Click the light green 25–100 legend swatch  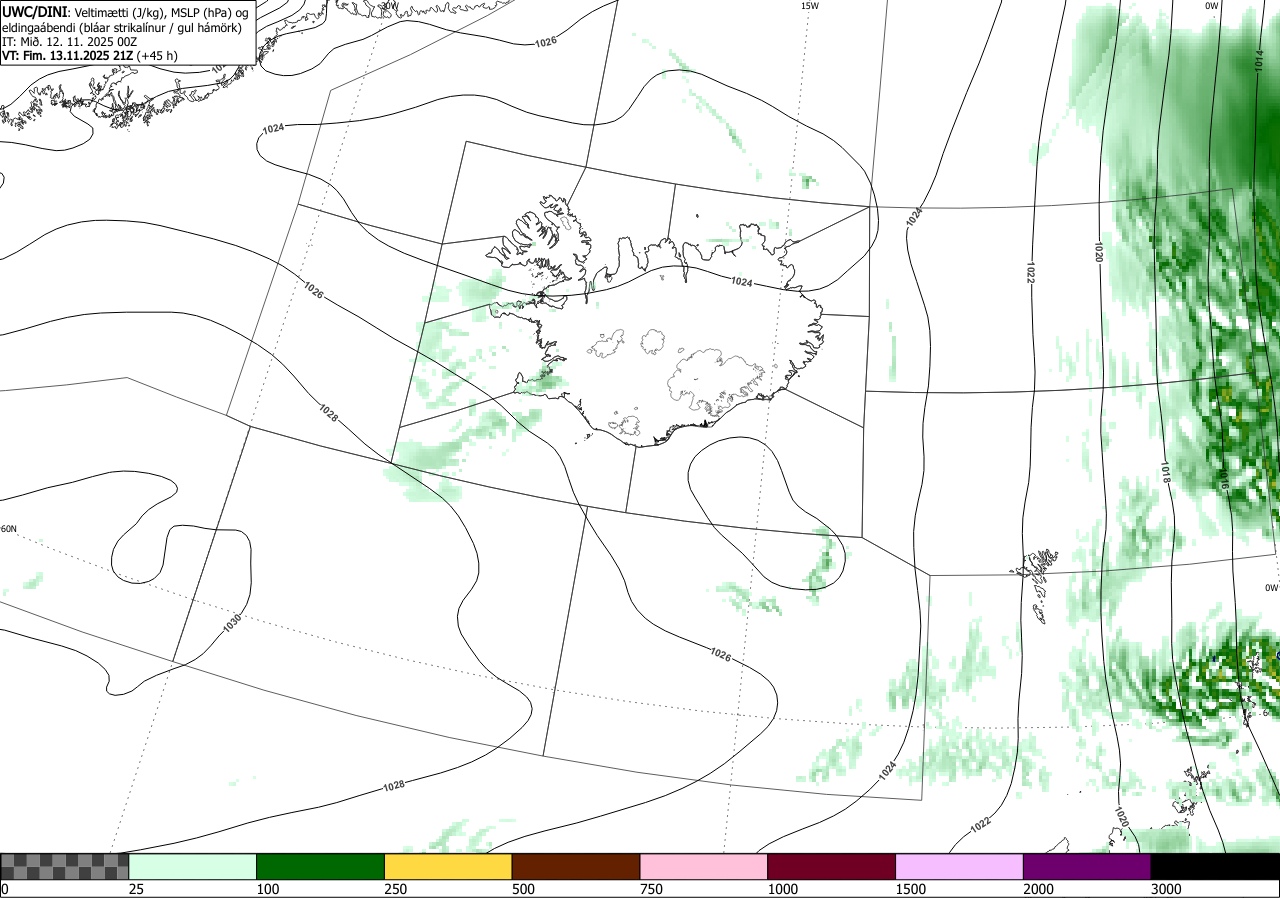(192, 866)
